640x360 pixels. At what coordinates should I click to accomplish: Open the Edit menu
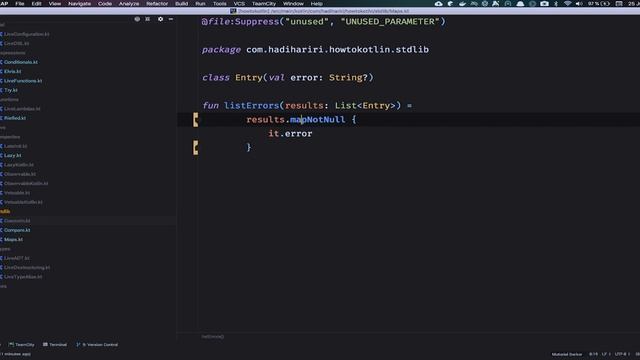click(x=36, y=4)
